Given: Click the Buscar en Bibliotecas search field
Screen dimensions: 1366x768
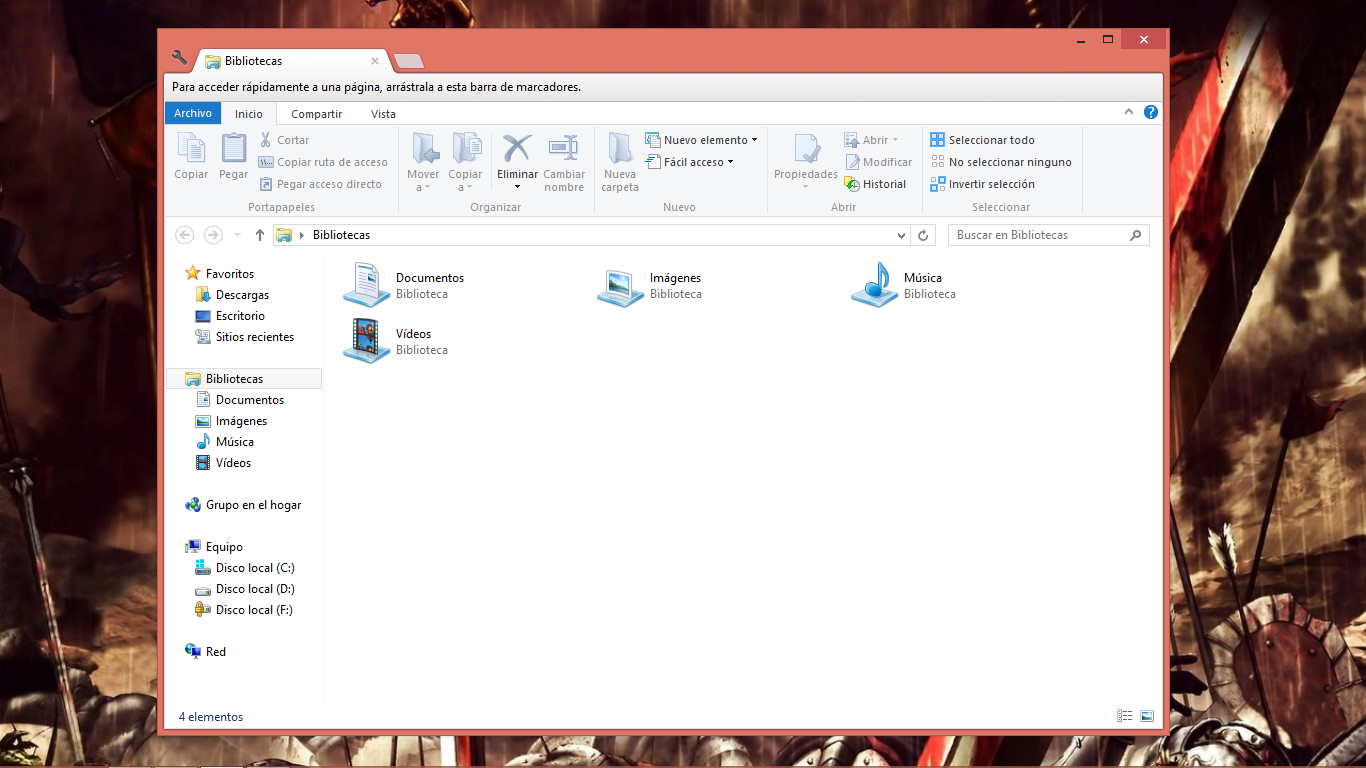Looking at the screenshot, I should (x=1040, y=234).
